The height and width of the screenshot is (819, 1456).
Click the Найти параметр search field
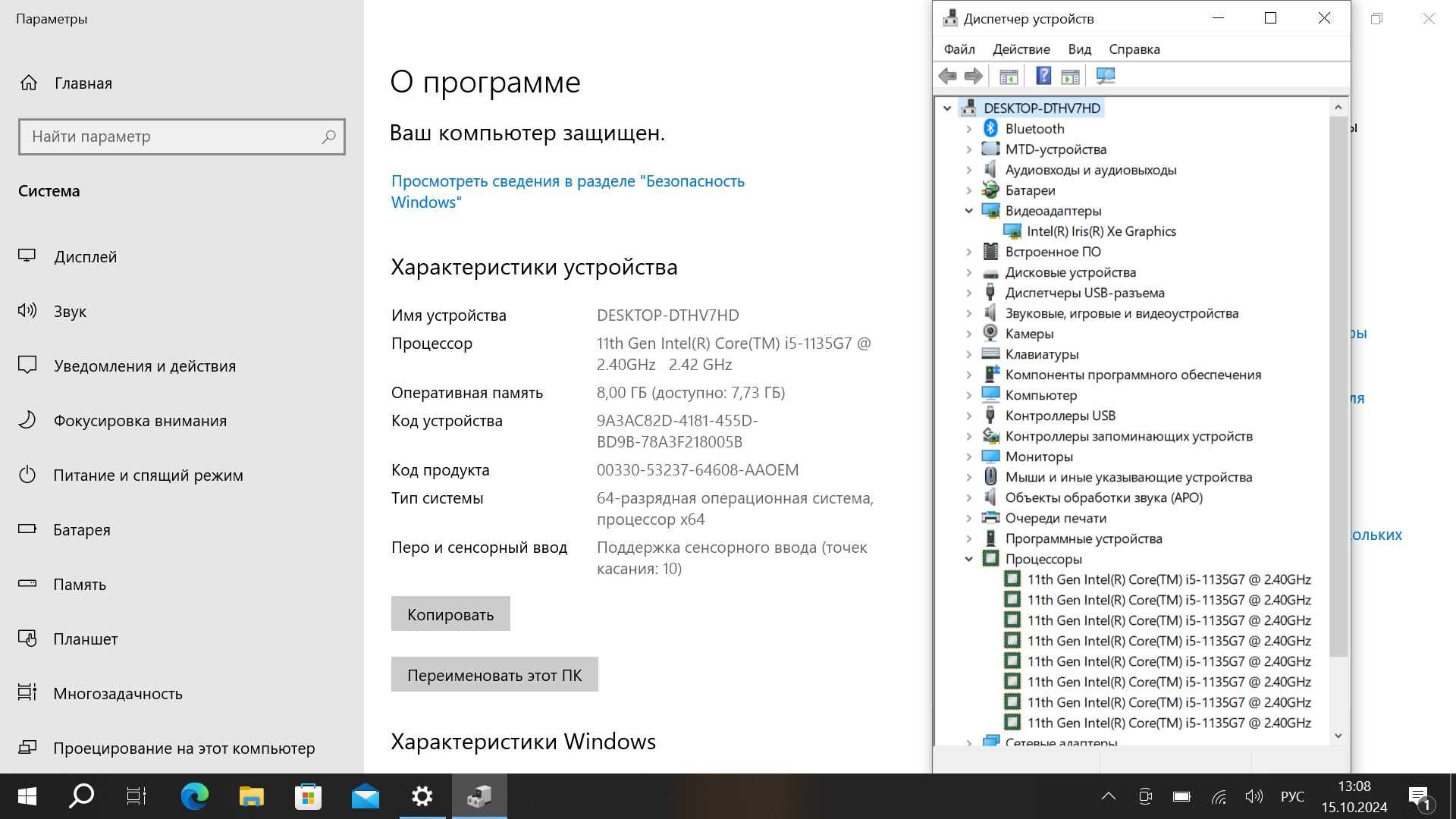tap(182, 137)
